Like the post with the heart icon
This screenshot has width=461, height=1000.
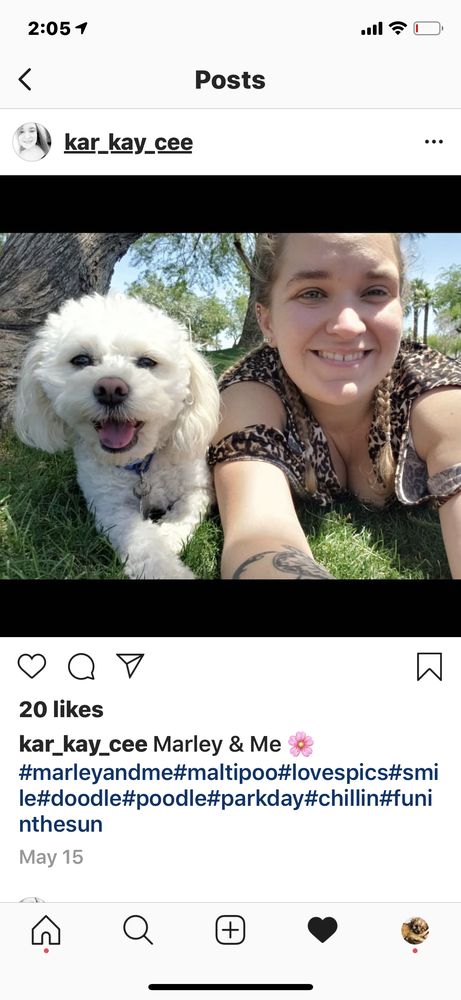point(32,666)
